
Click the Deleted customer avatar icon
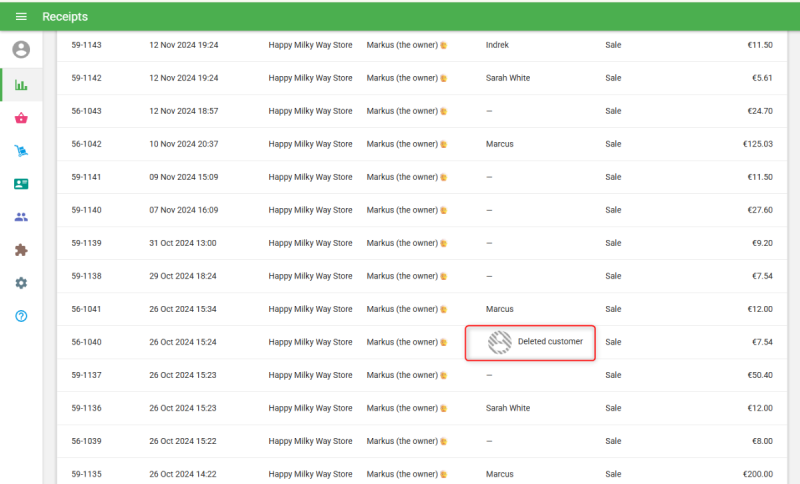point(499,342)
